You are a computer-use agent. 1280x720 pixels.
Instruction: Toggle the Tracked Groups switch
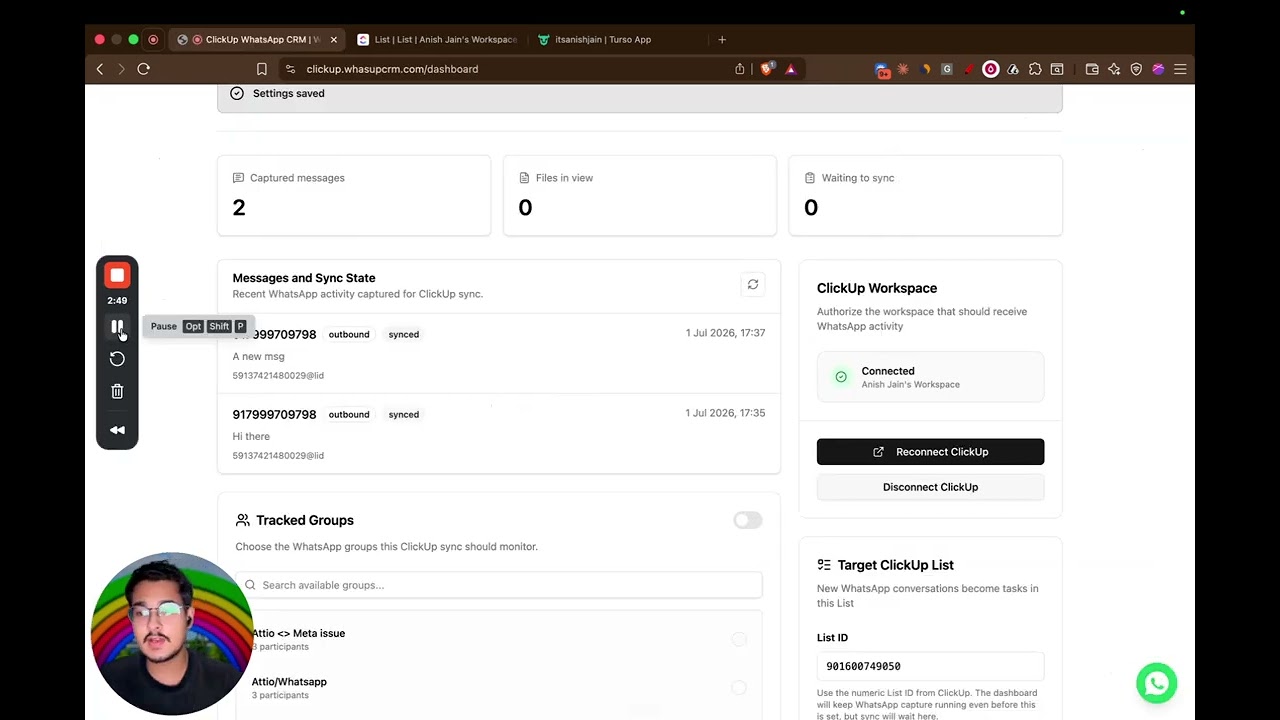click(747, 520)
